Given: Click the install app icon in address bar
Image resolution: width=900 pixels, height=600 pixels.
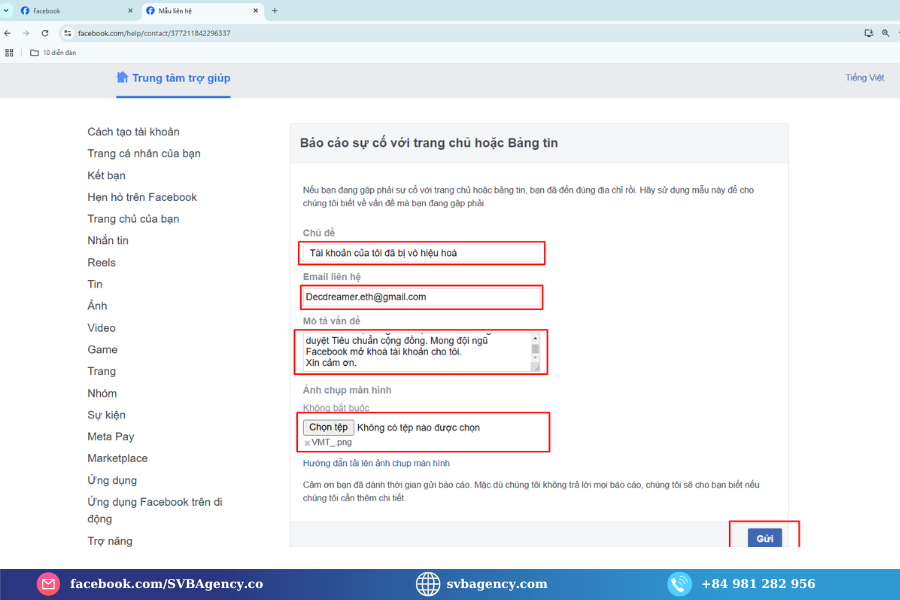Looking at the screenshot, I should pos(868,33).
